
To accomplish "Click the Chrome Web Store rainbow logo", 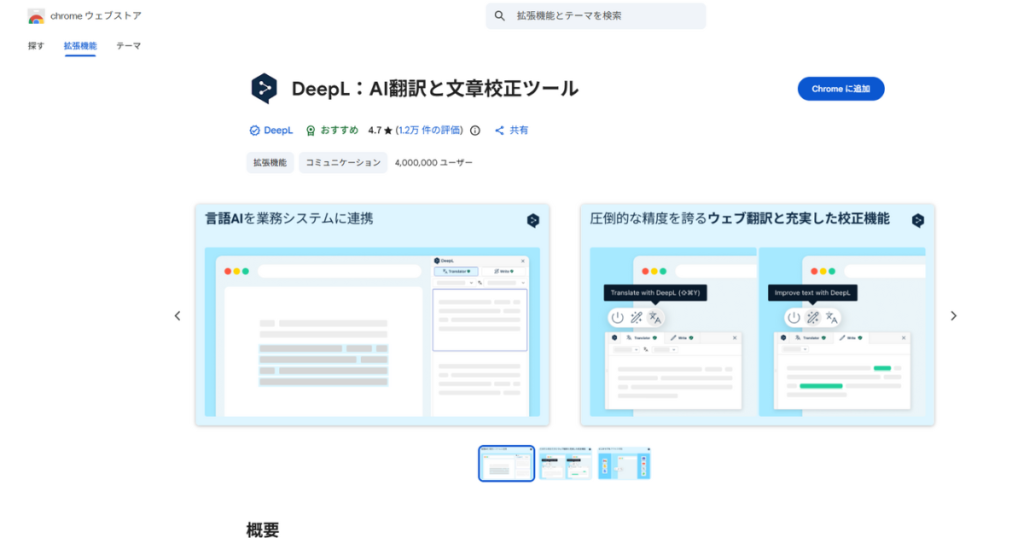I will (x=36, y=16).
